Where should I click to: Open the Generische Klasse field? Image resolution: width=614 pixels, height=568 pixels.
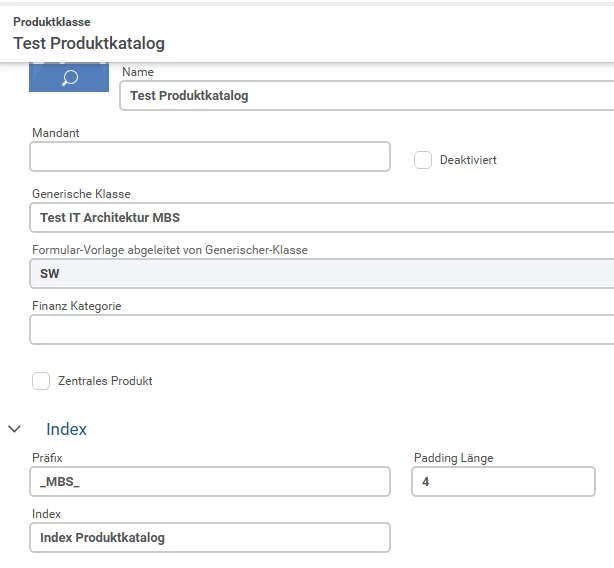322,217
